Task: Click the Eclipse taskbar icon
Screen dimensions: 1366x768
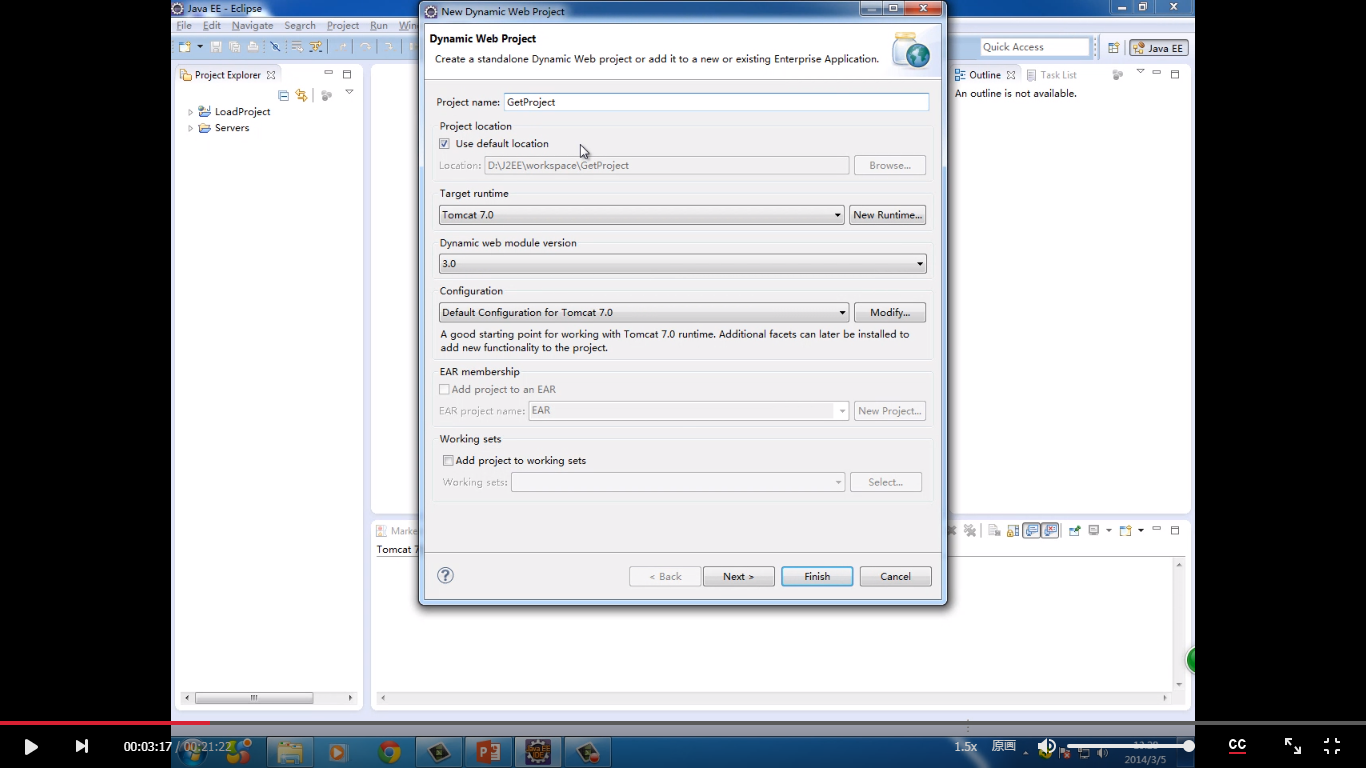Action: click(x=538, y=752)
